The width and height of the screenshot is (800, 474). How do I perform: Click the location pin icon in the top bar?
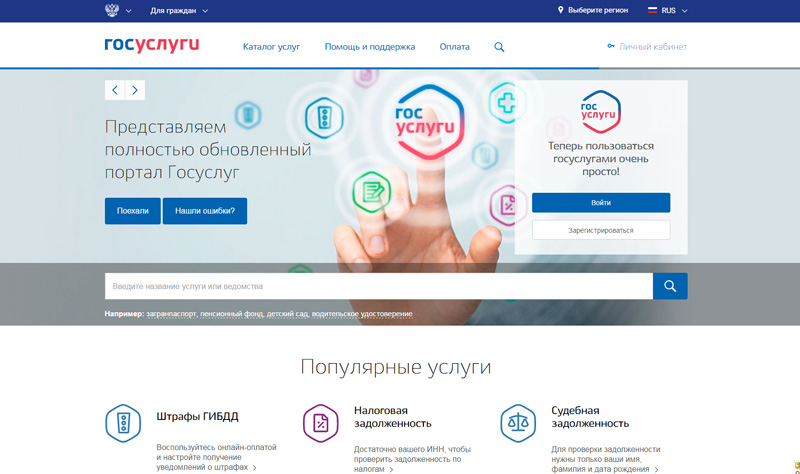click(x=560, y=10)
